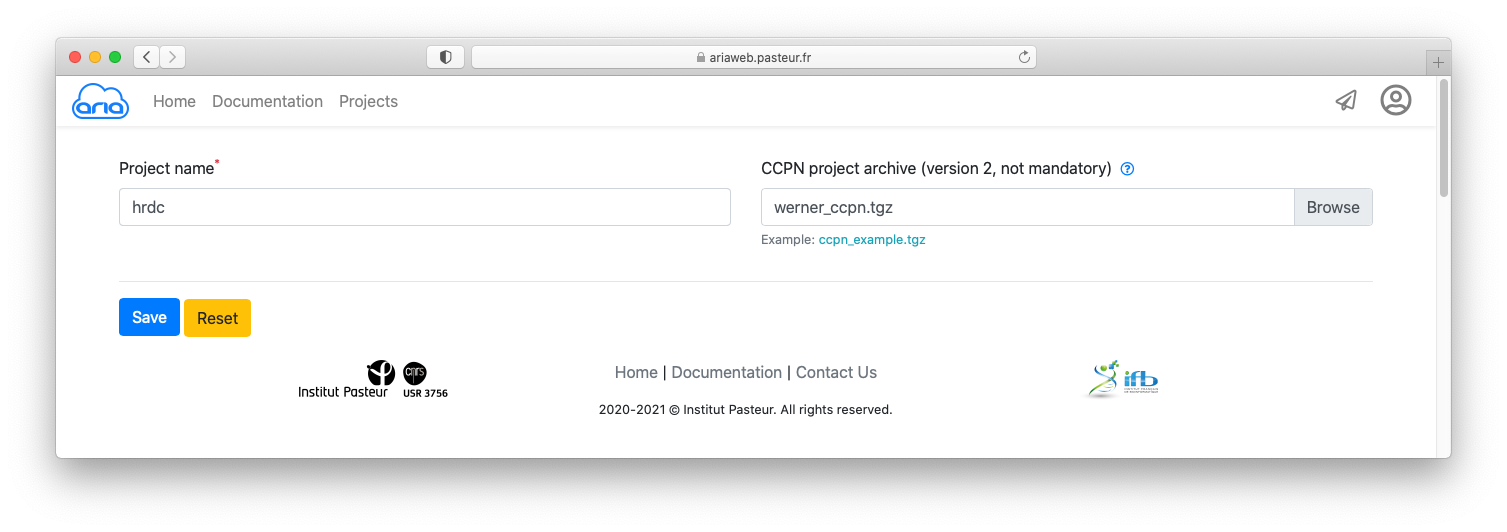Go forward using Safari forward arrow
The height and width of the screenshot is (532, 1507).
point(172,57)
